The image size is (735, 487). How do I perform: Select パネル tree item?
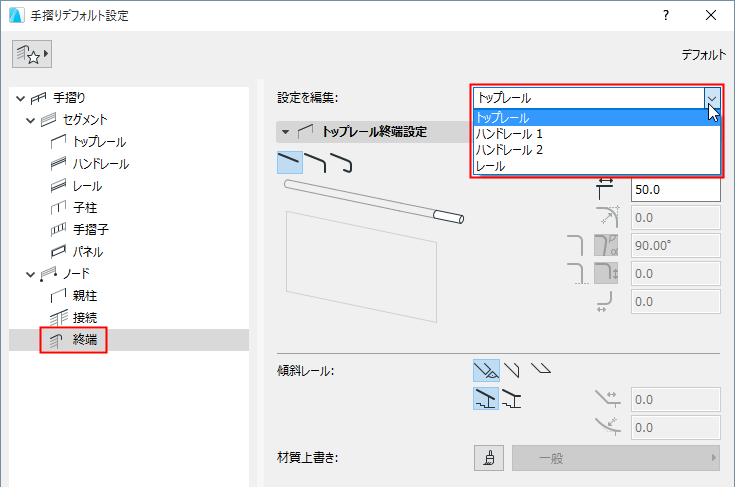[x=88, y=252]
